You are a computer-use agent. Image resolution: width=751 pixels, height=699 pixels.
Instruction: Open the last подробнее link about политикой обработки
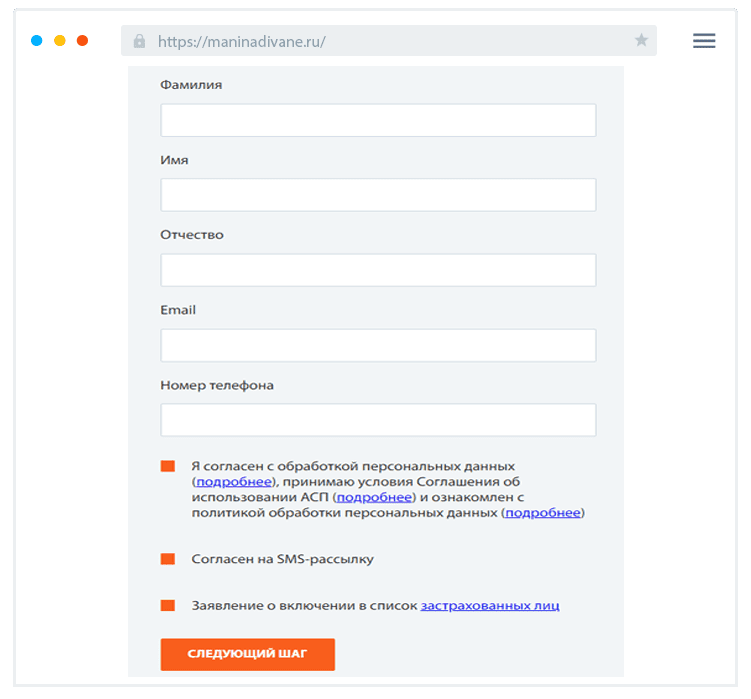pos(542,513)
